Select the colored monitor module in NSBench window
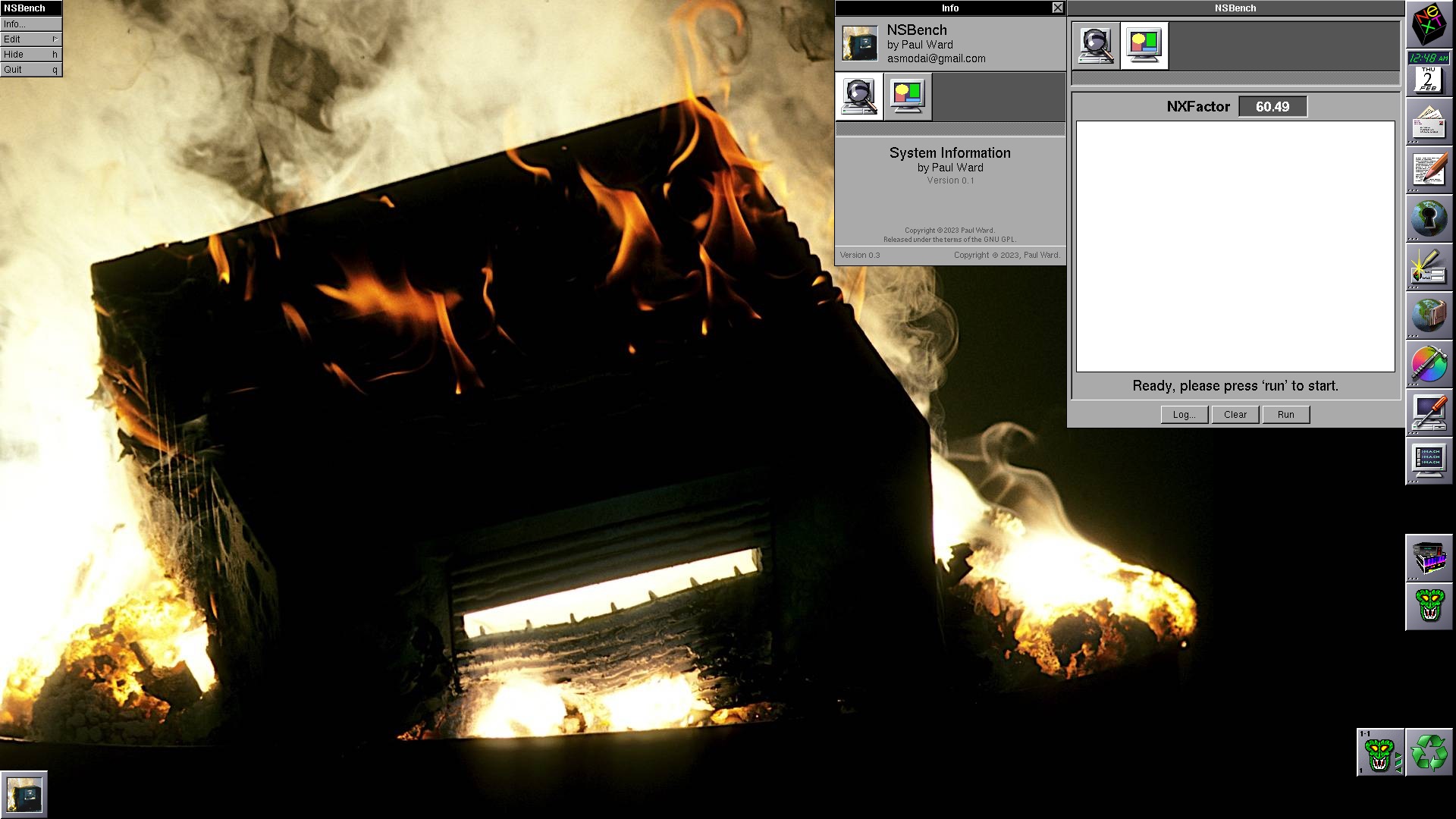Screen dimensions: 1456x819 (x=1144, y=45)
